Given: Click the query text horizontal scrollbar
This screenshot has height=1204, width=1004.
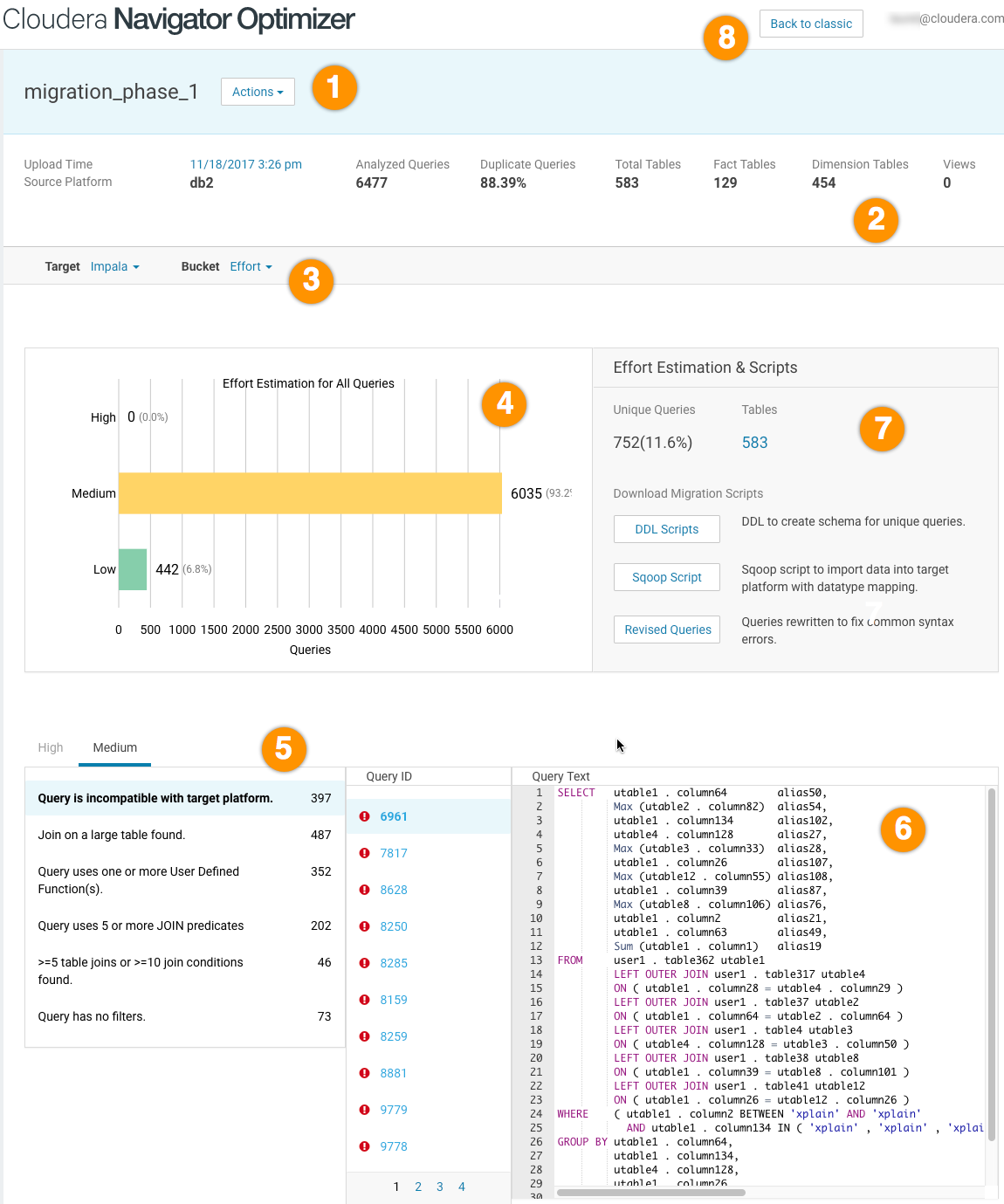Looking at the screenshot, I should point(651,1192).
